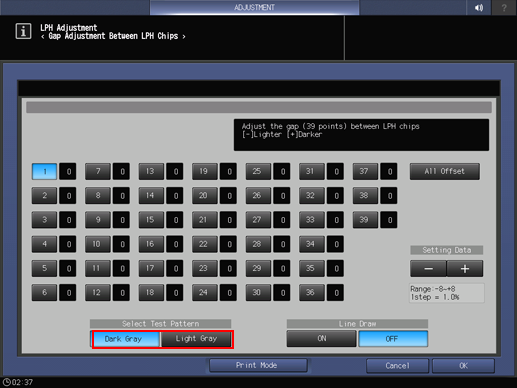Viewport: 517px width, 388px height.
Task: Click the All Offset button
Action: click(445, 171)
